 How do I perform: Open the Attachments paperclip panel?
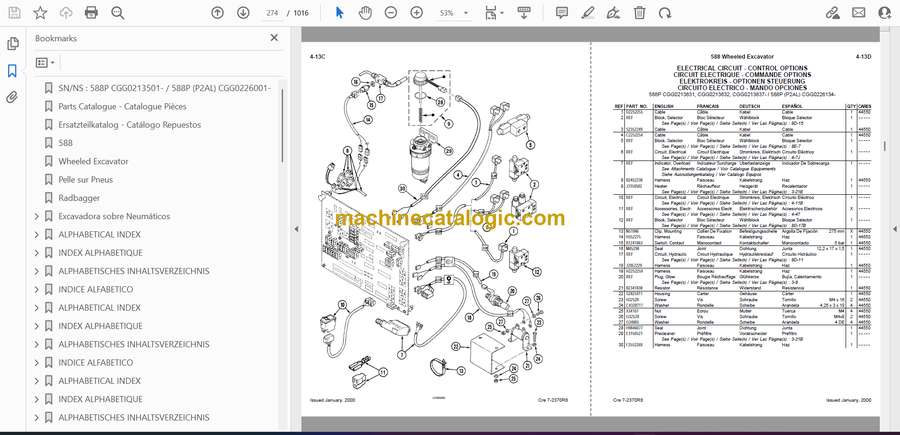pyautogui.click(x=12, y=97)
